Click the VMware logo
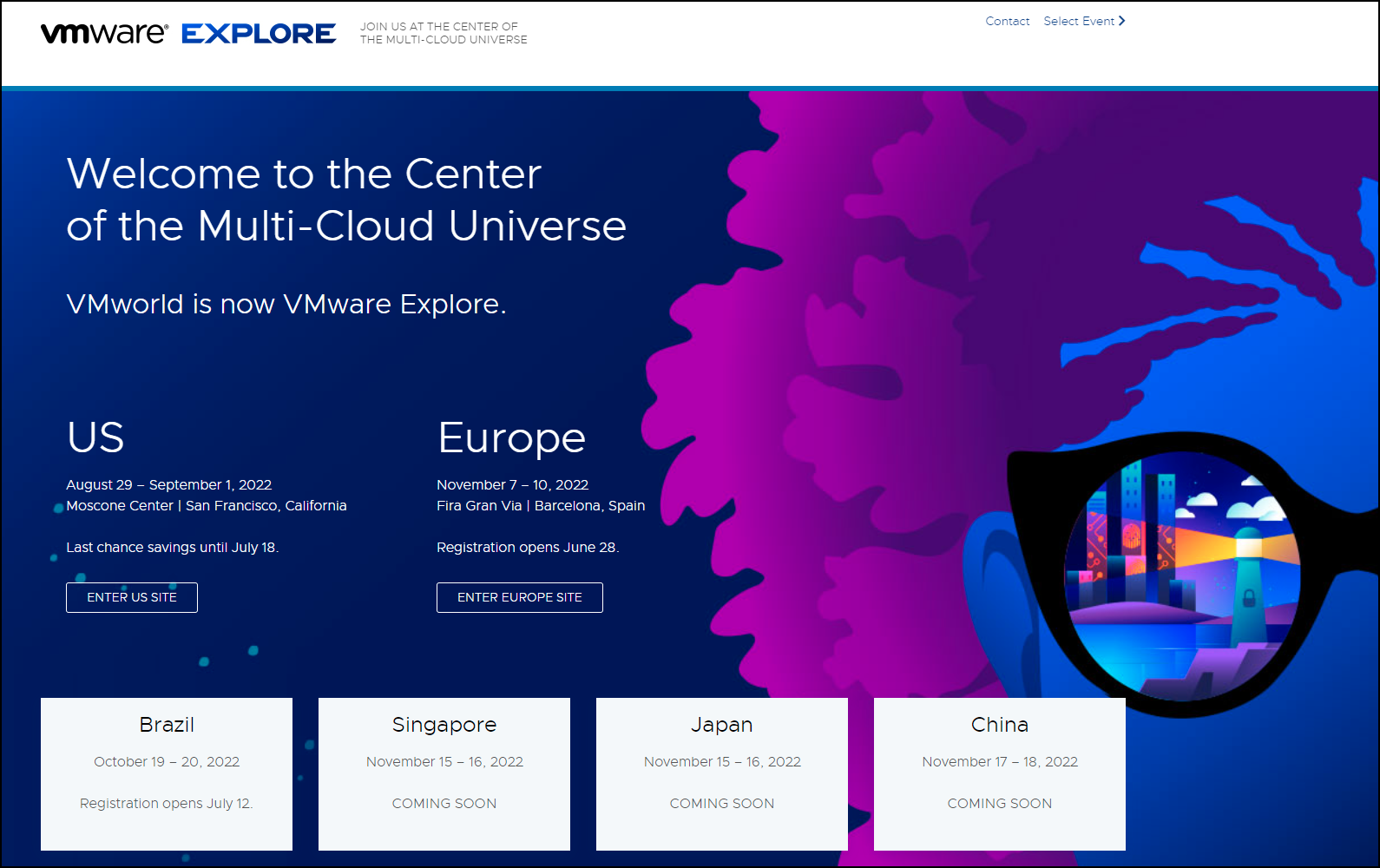1380x868 pixels. (x=104, y=33)
